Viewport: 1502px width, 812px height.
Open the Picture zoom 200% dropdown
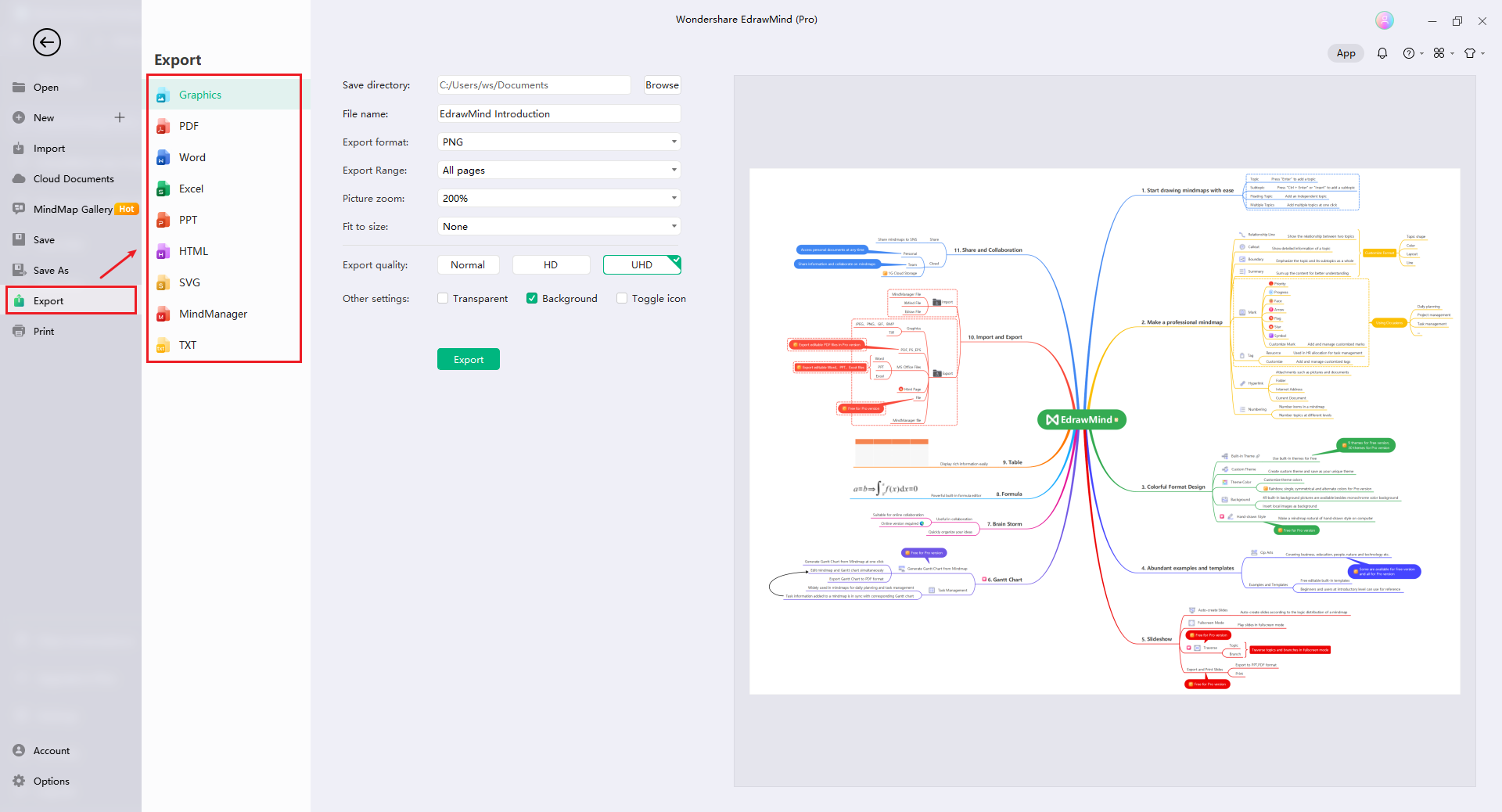(x=559, y=198)
